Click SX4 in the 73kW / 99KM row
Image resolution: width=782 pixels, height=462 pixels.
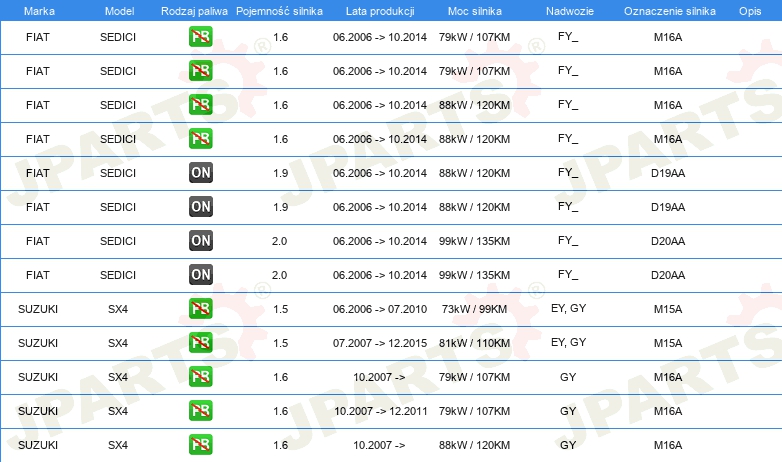(x=118, y=309)
